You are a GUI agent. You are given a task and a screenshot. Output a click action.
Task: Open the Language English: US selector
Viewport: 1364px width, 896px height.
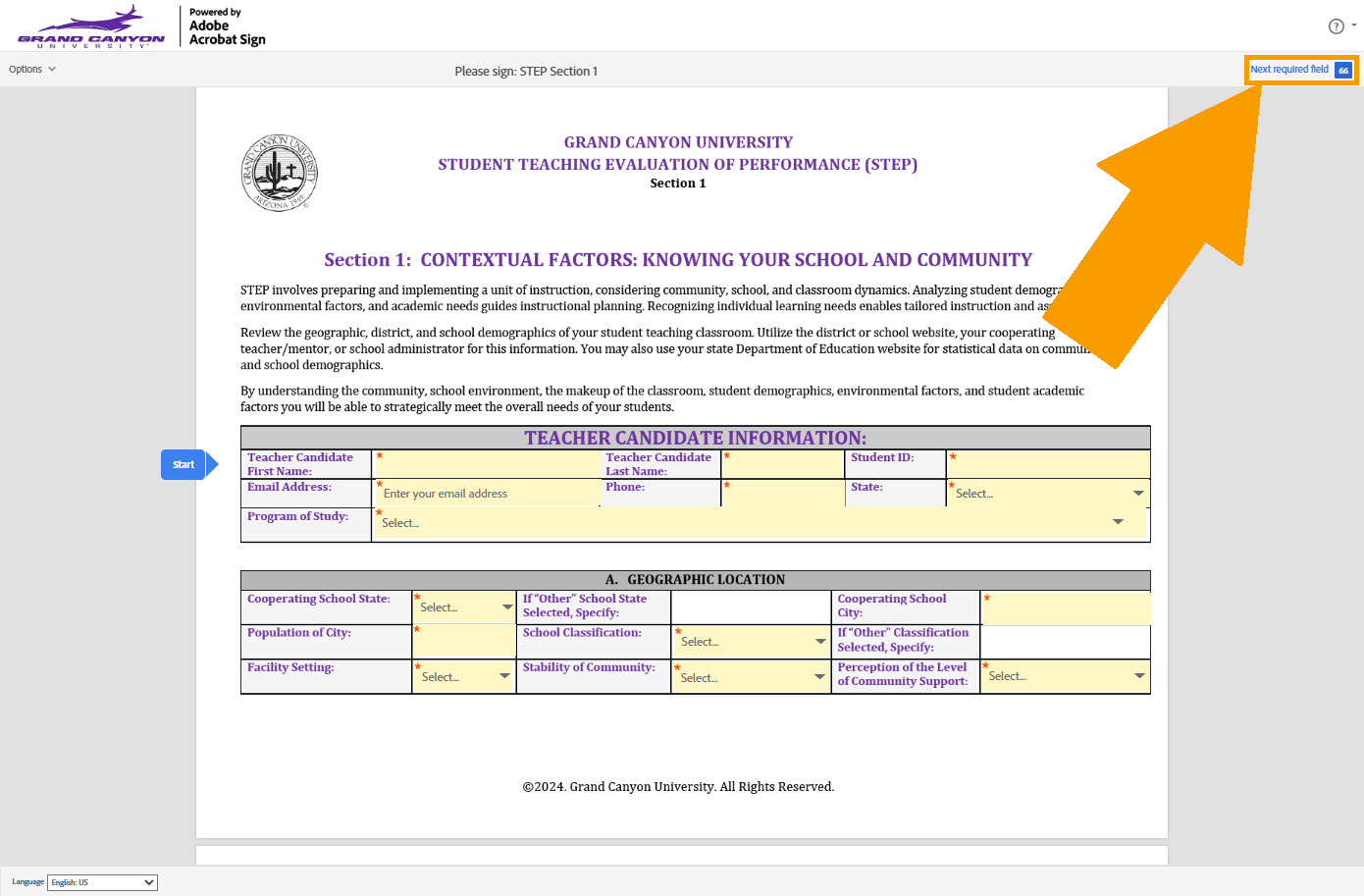[102, 882]
